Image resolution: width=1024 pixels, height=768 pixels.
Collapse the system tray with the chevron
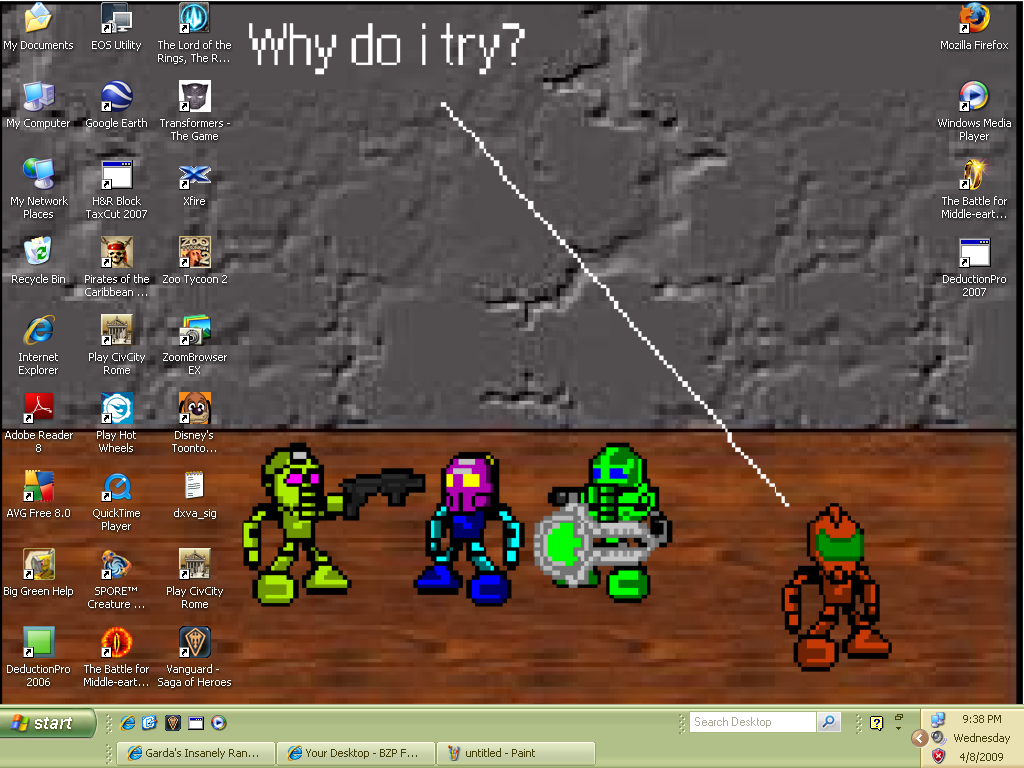(920, 738)
